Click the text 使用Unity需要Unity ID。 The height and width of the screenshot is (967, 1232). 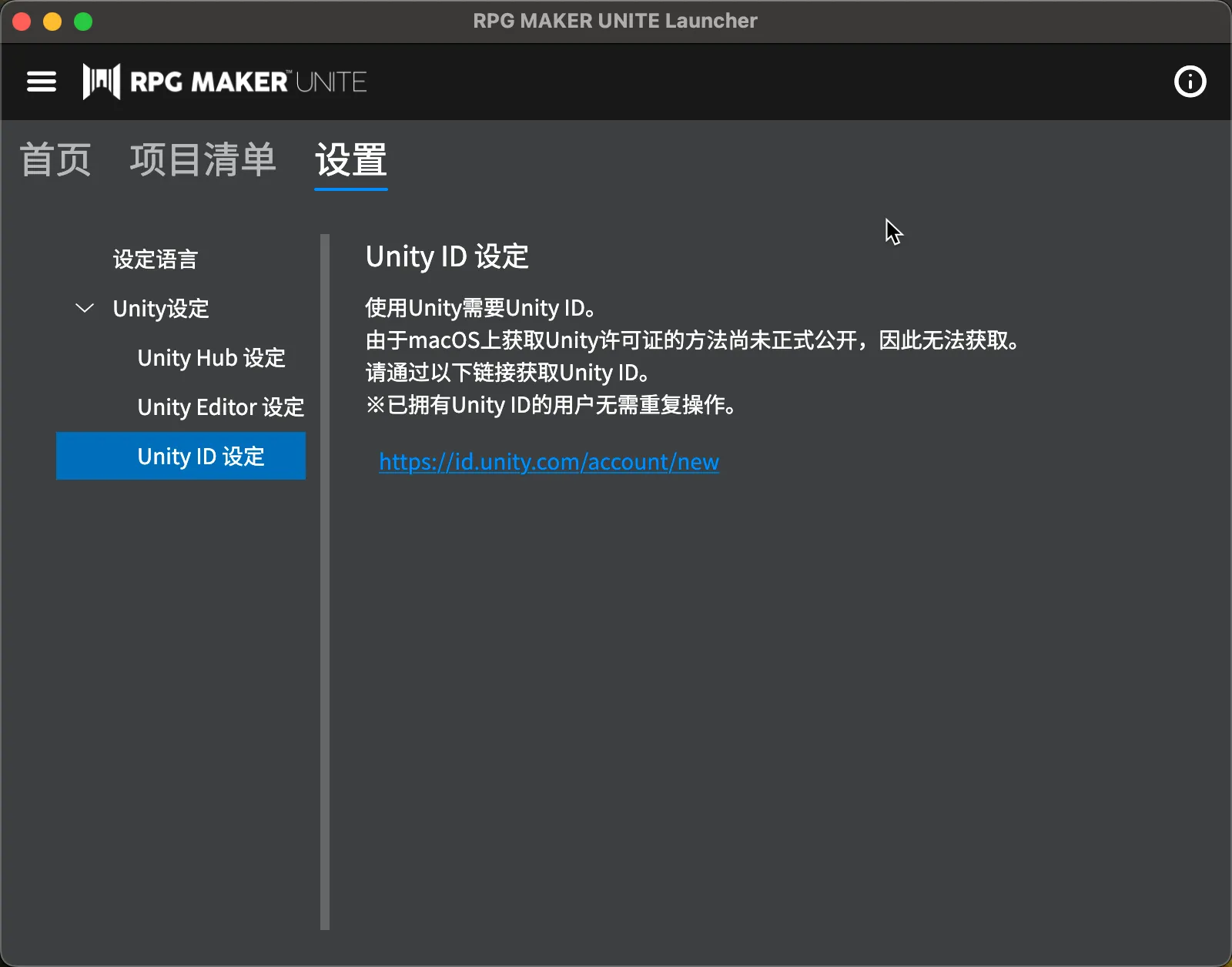tap(480, 308)
